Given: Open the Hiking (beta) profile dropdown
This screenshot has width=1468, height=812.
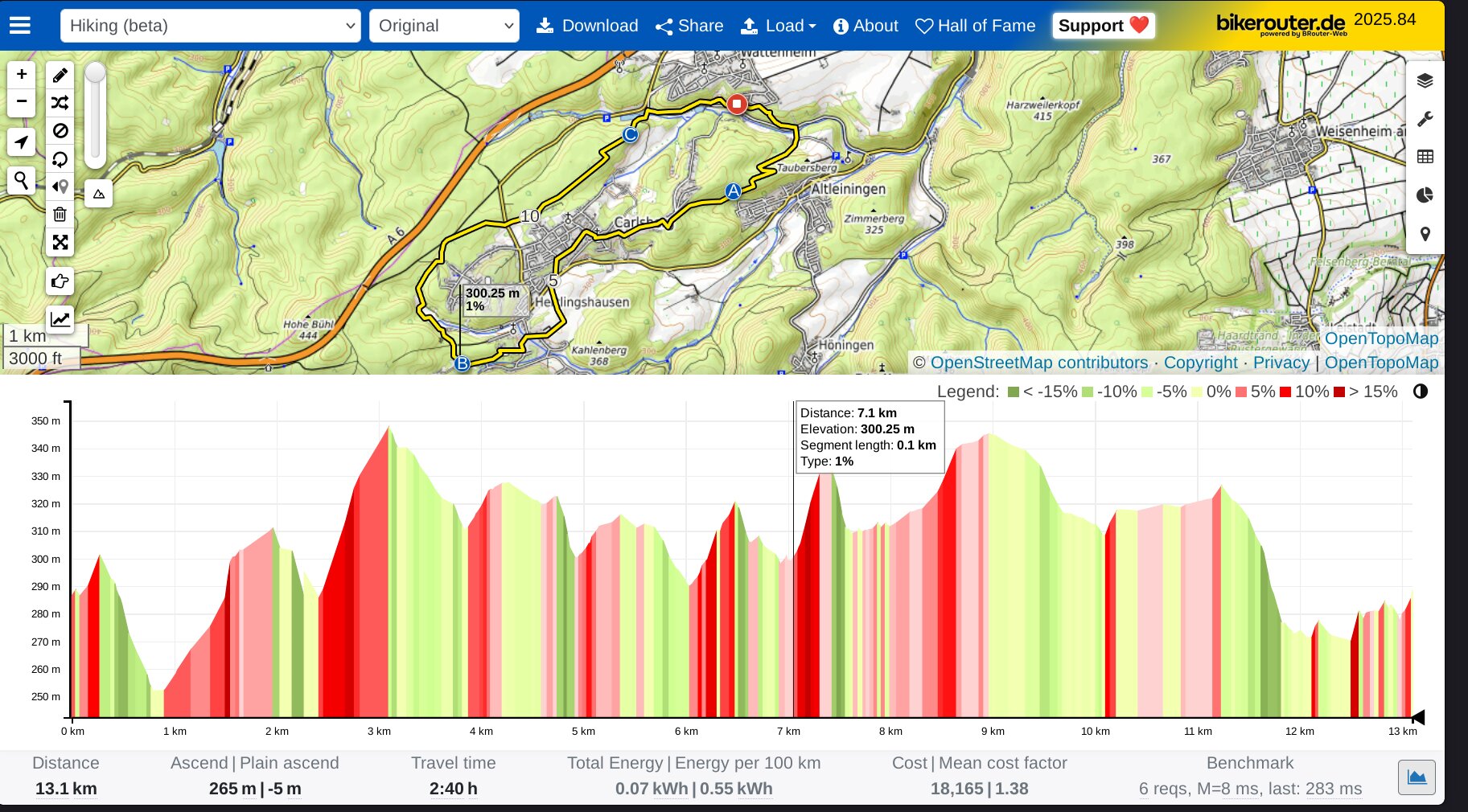Looking at the screenshot, I should tap(211, 26).
